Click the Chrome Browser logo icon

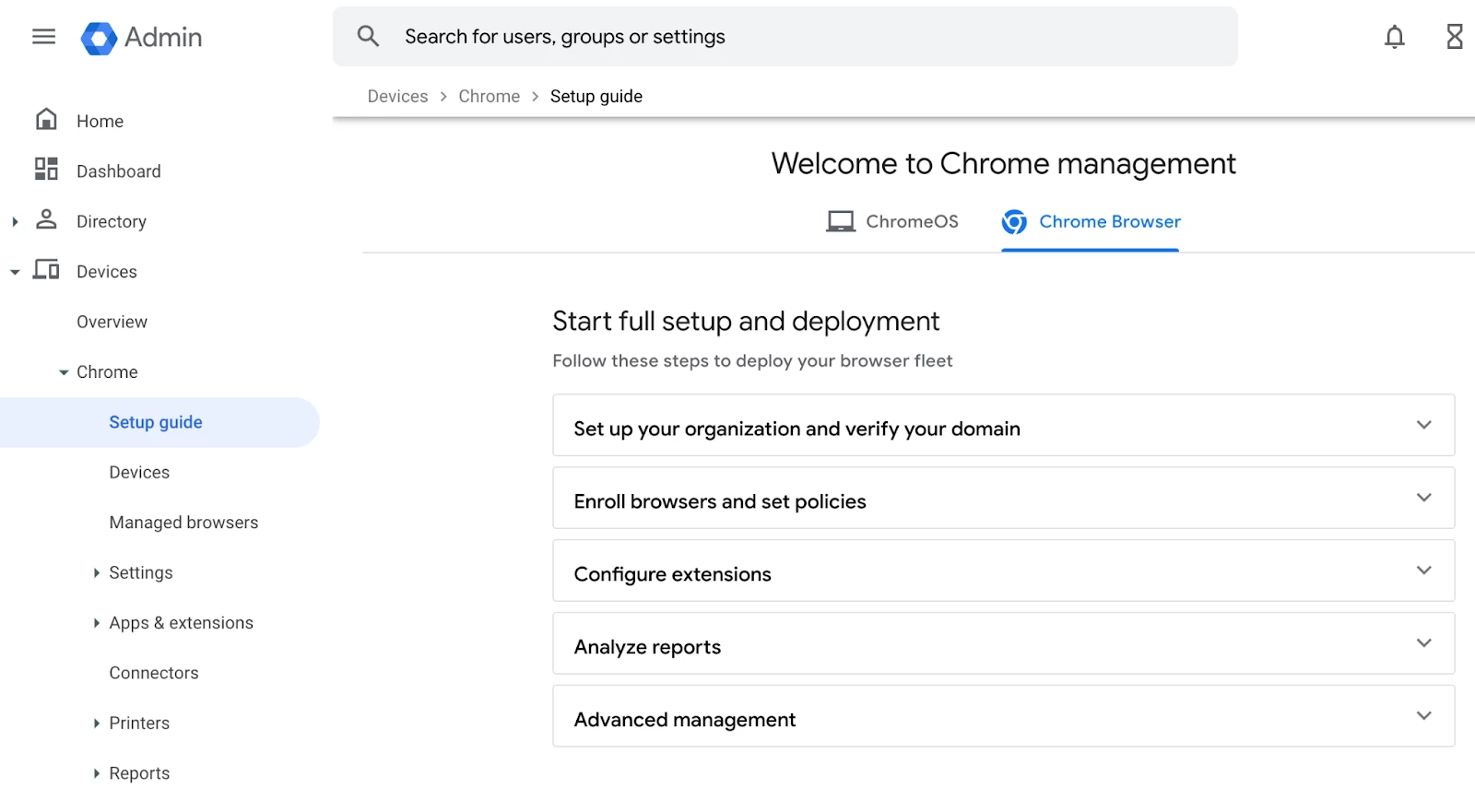(1014, 221)
